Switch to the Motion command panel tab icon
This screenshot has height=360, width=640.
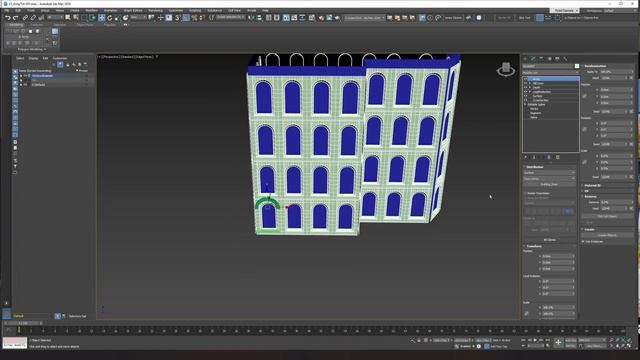point(549,59)
